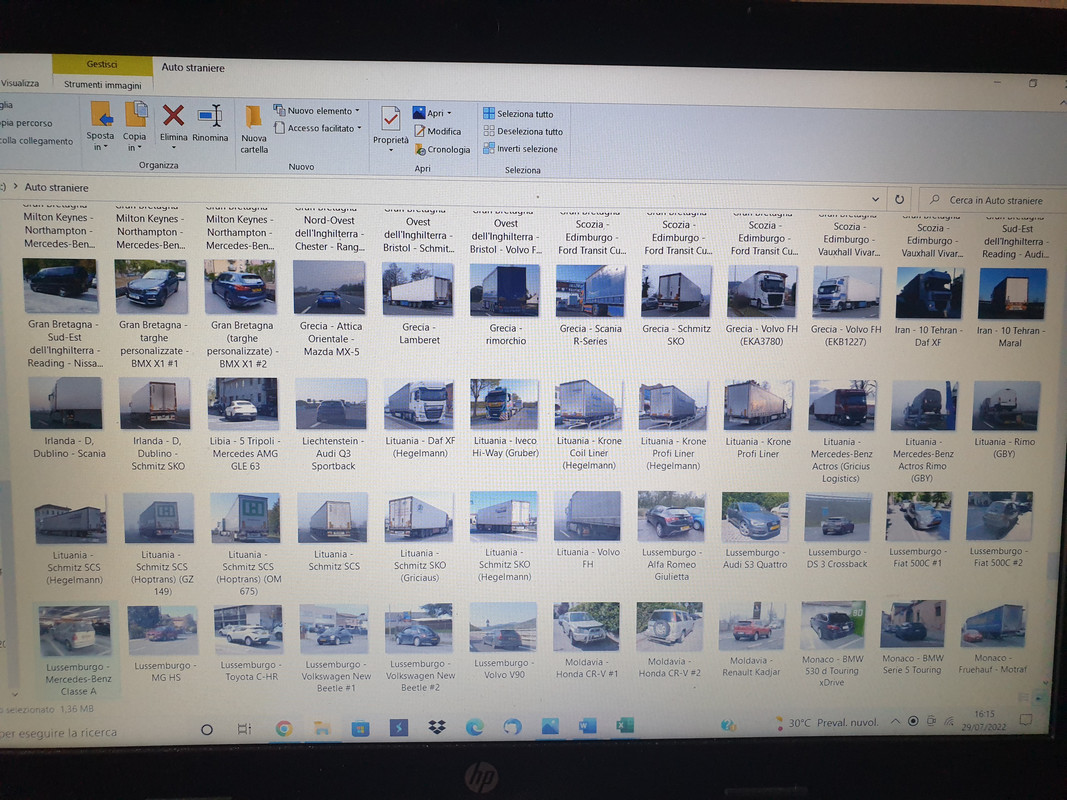Open the Visualizza tab
This screenshot has width=1067, height=800.
20,83
